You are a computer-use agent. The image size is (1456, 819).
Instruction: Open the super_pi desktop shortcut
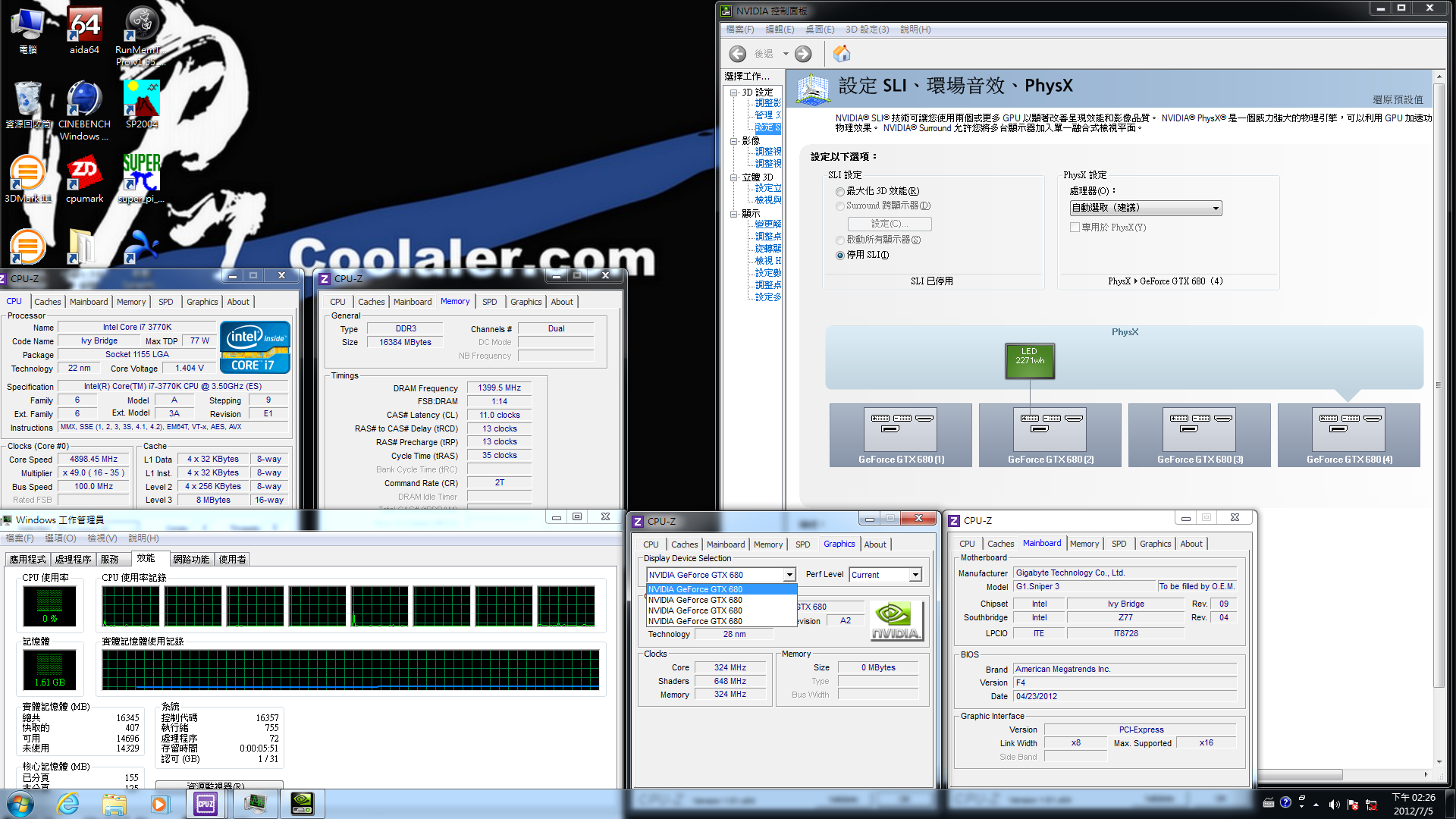(142, 178)
